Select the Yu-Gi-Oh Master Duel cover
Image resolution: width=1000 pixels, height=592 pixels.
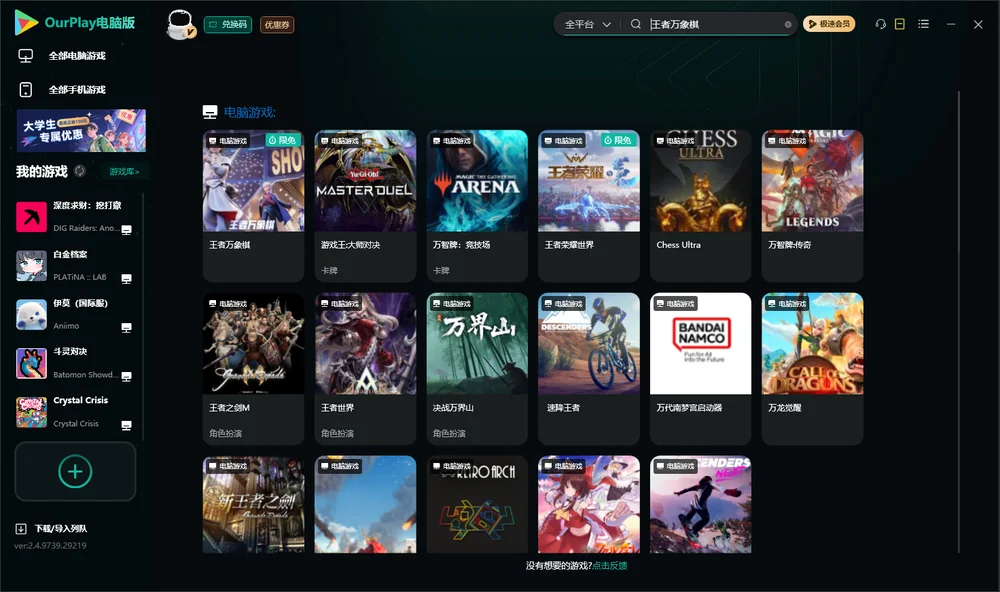365,181
